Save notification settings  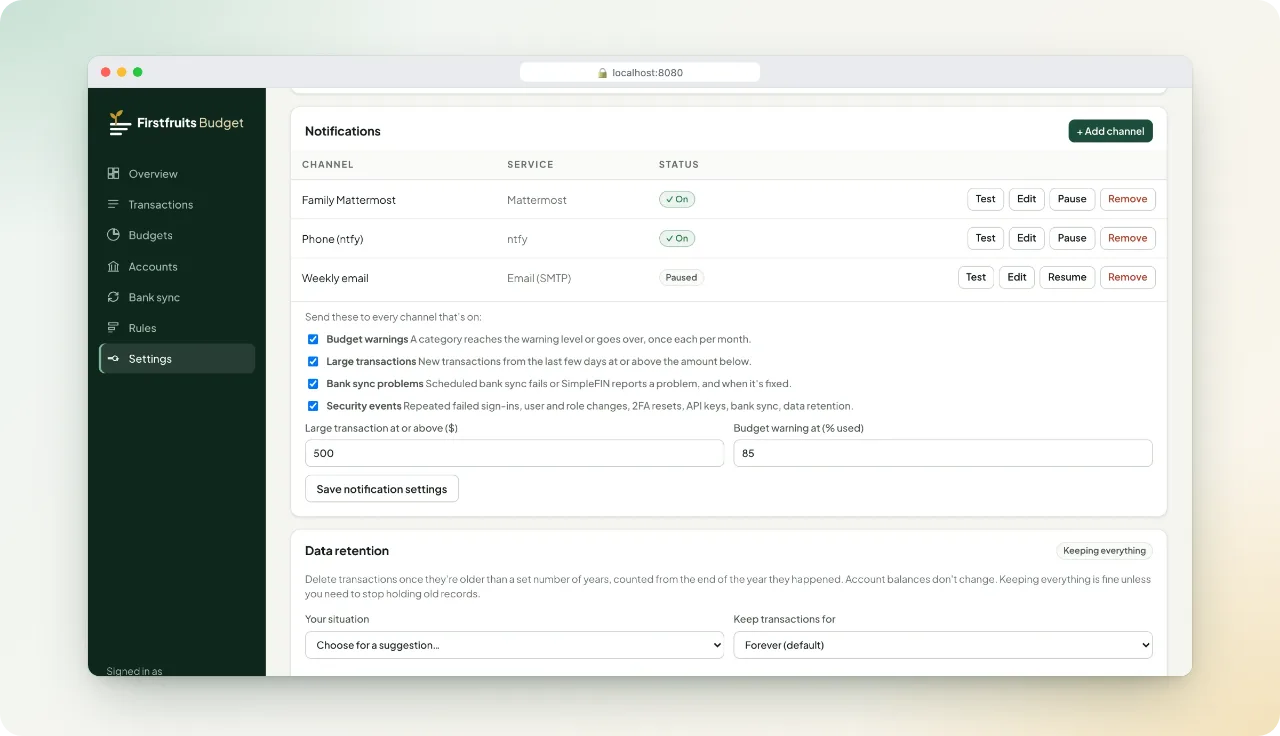tap(382, 489)
